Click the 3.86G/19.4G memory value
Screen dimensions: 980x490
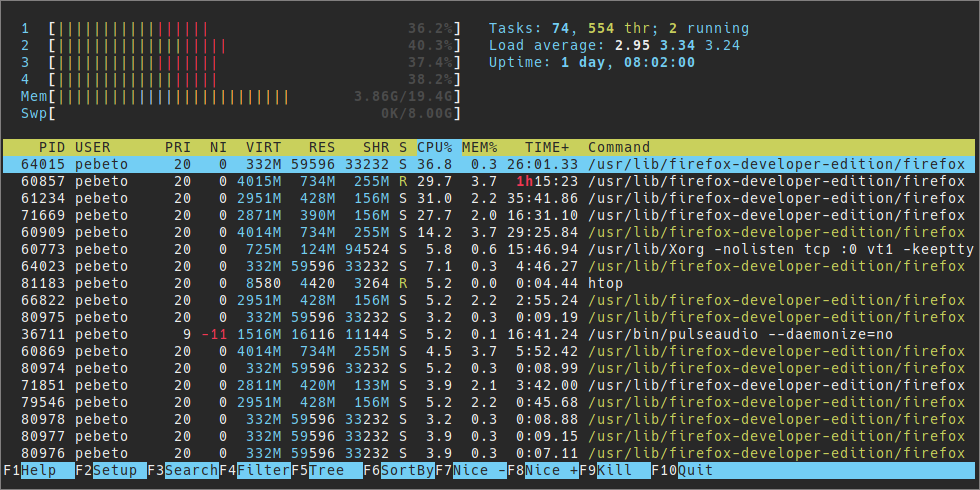[x=403, y=96]
